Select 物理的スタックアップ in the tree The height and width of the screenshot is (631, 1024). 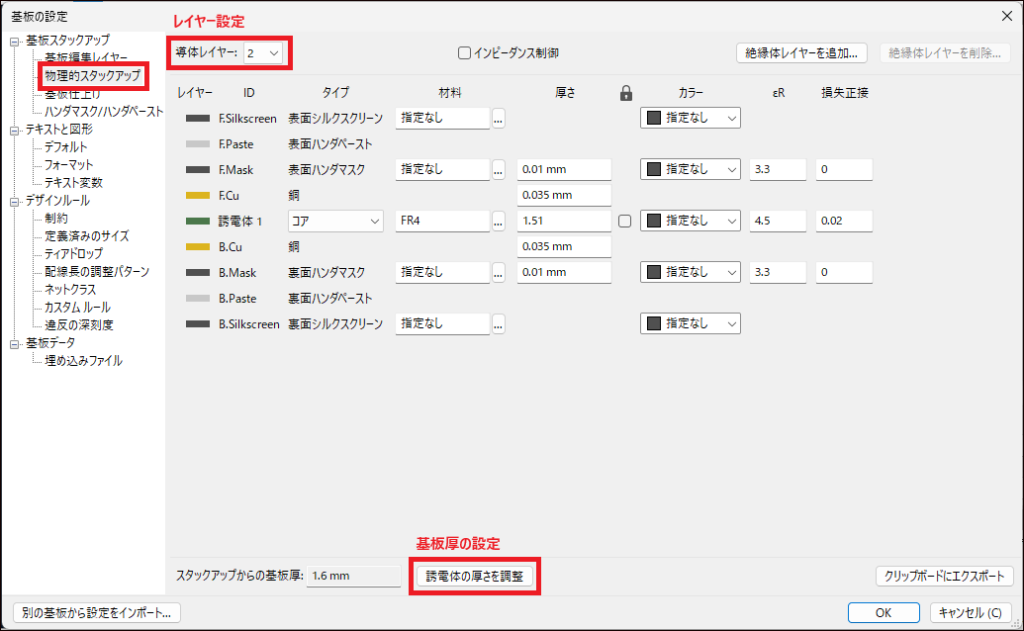pos(92,76)
